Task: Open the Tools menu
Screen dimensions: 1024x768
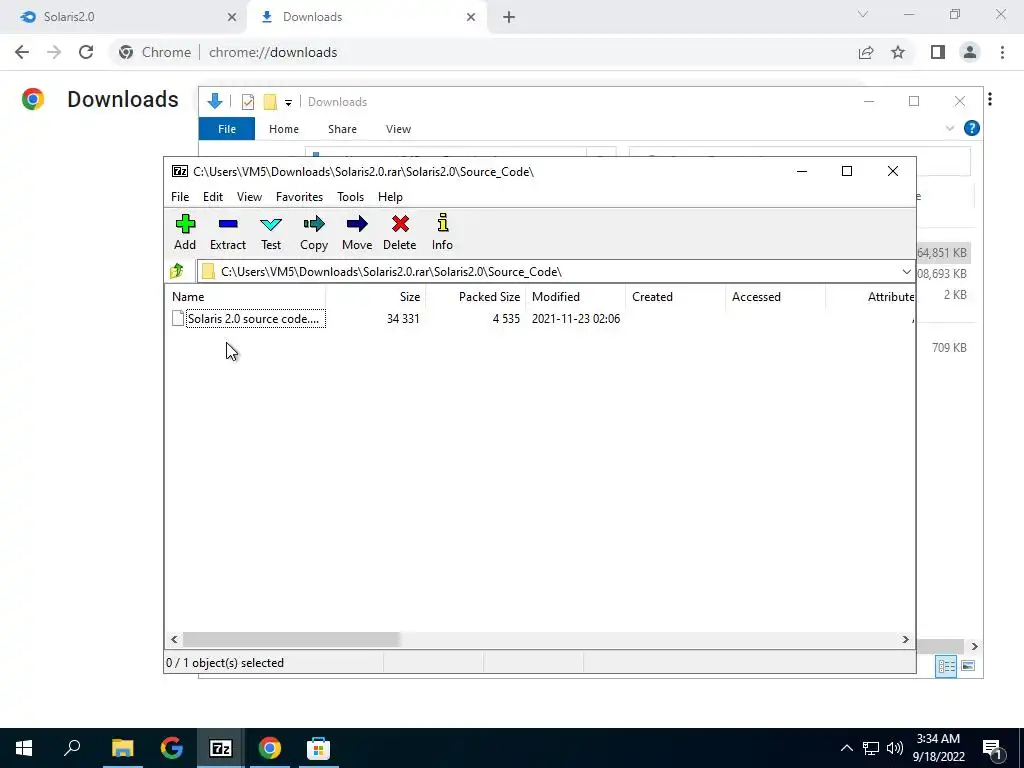Action: pyautogui.click(x=350, y=197)
